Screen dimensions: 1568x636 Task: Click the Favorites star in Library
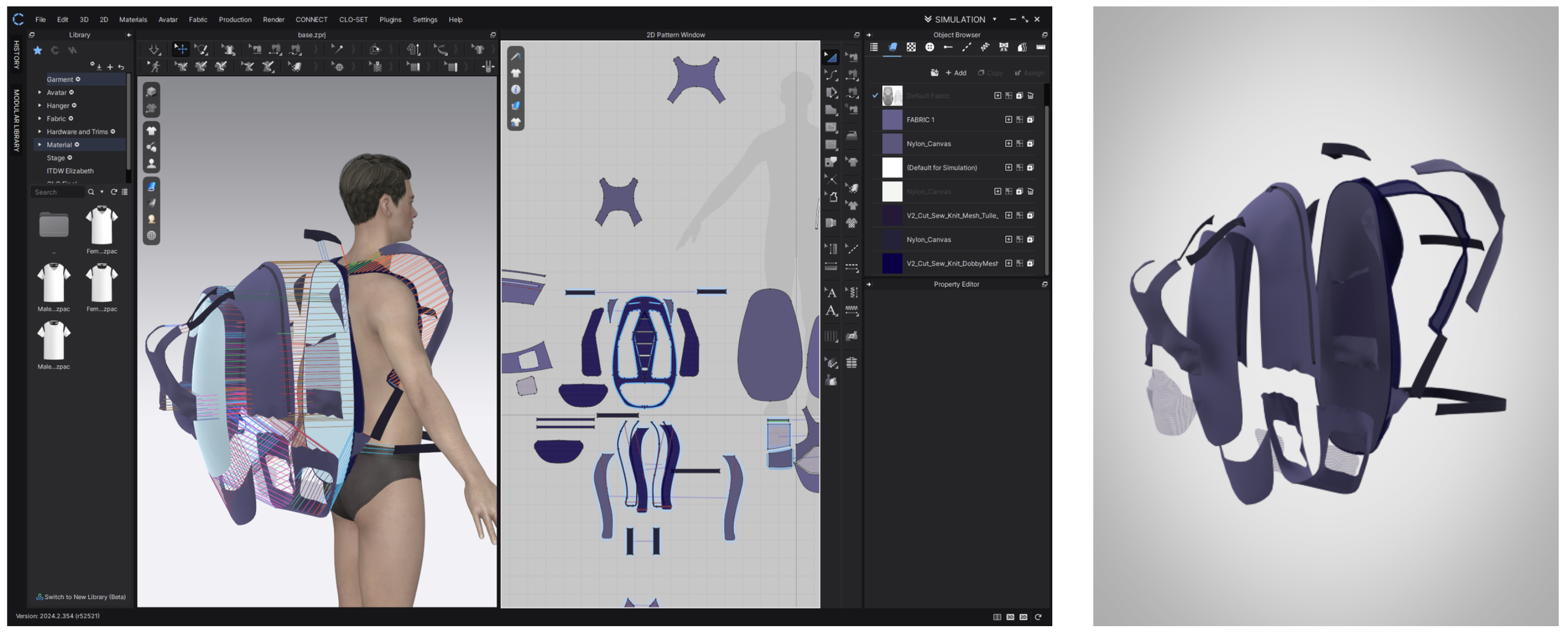[38, 50]
